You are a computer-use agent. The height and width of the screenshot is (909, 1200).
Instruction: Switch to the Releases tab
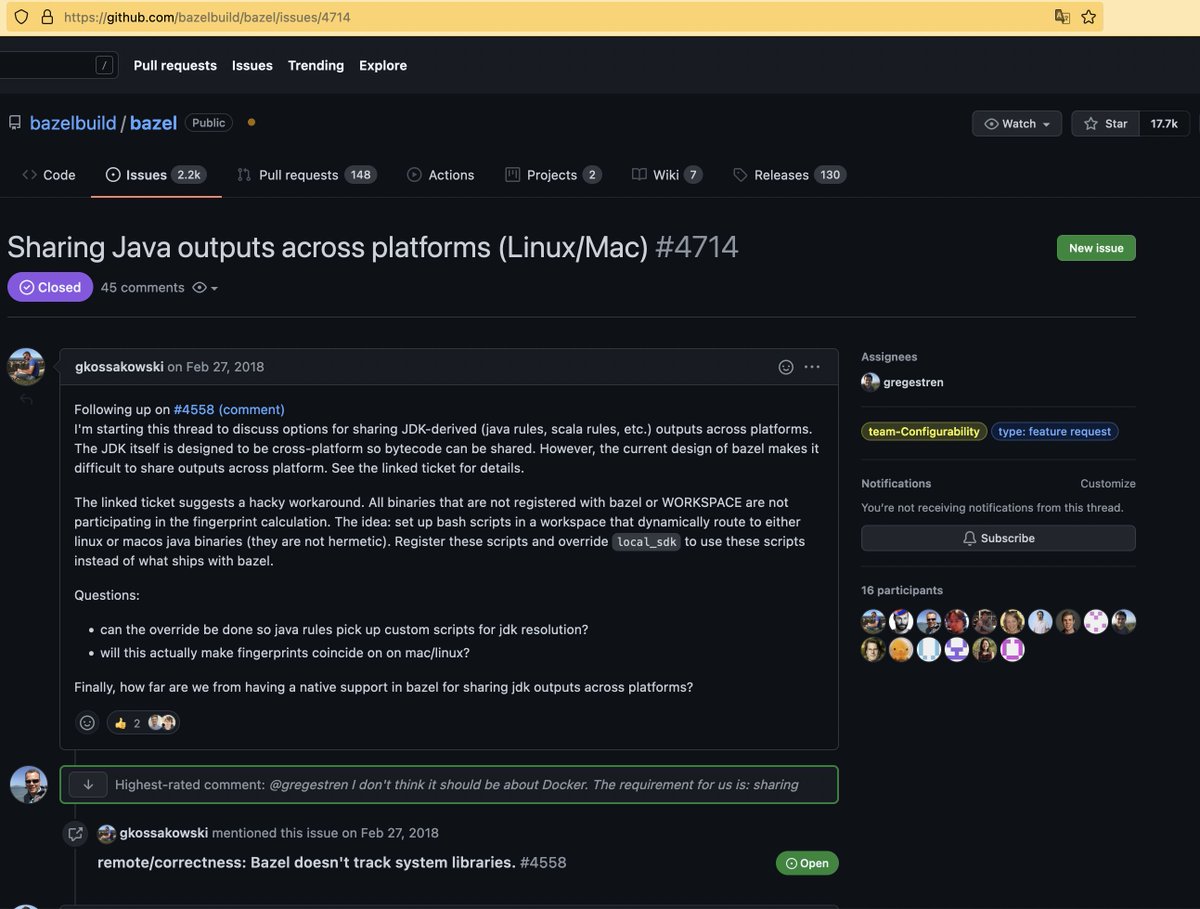coord(790,175)
